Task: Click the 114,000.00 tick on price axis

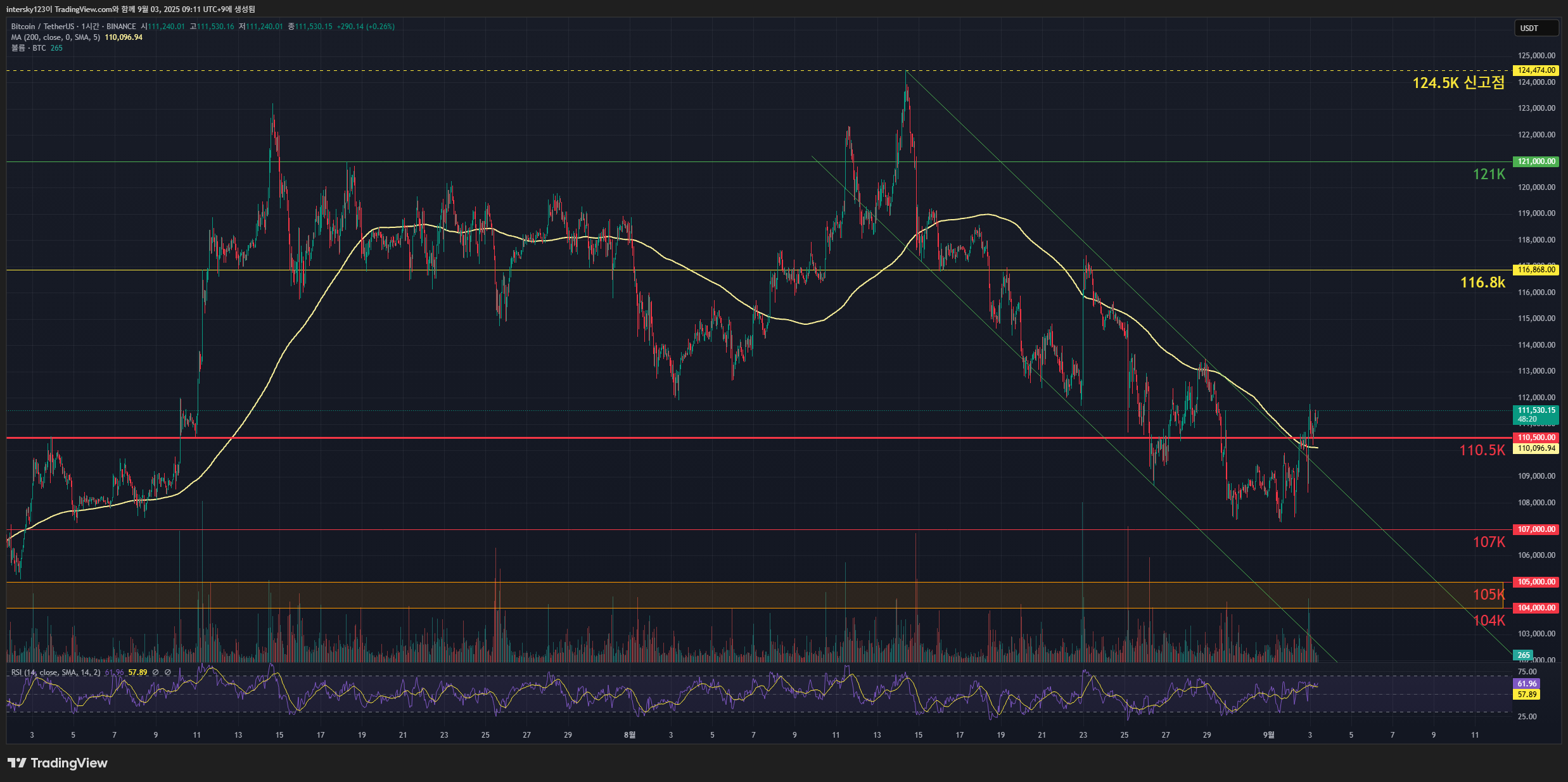Action: pyautogui.click(x=1536, y=345)
